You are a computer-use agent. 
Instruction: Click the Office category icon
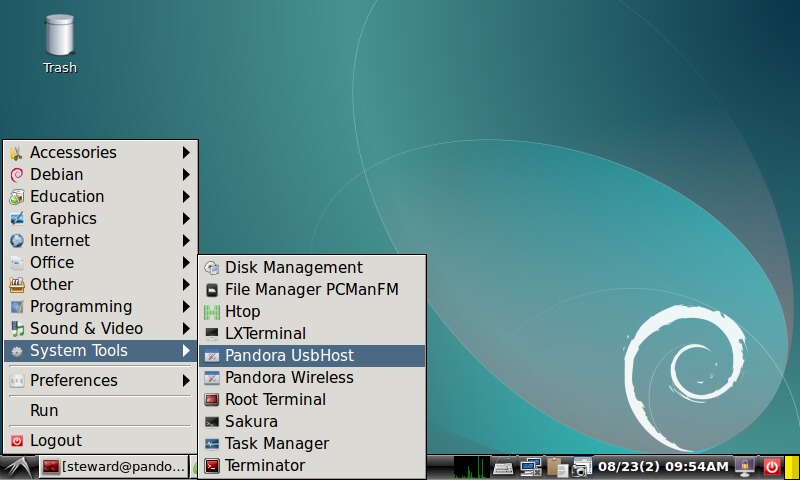17,262
